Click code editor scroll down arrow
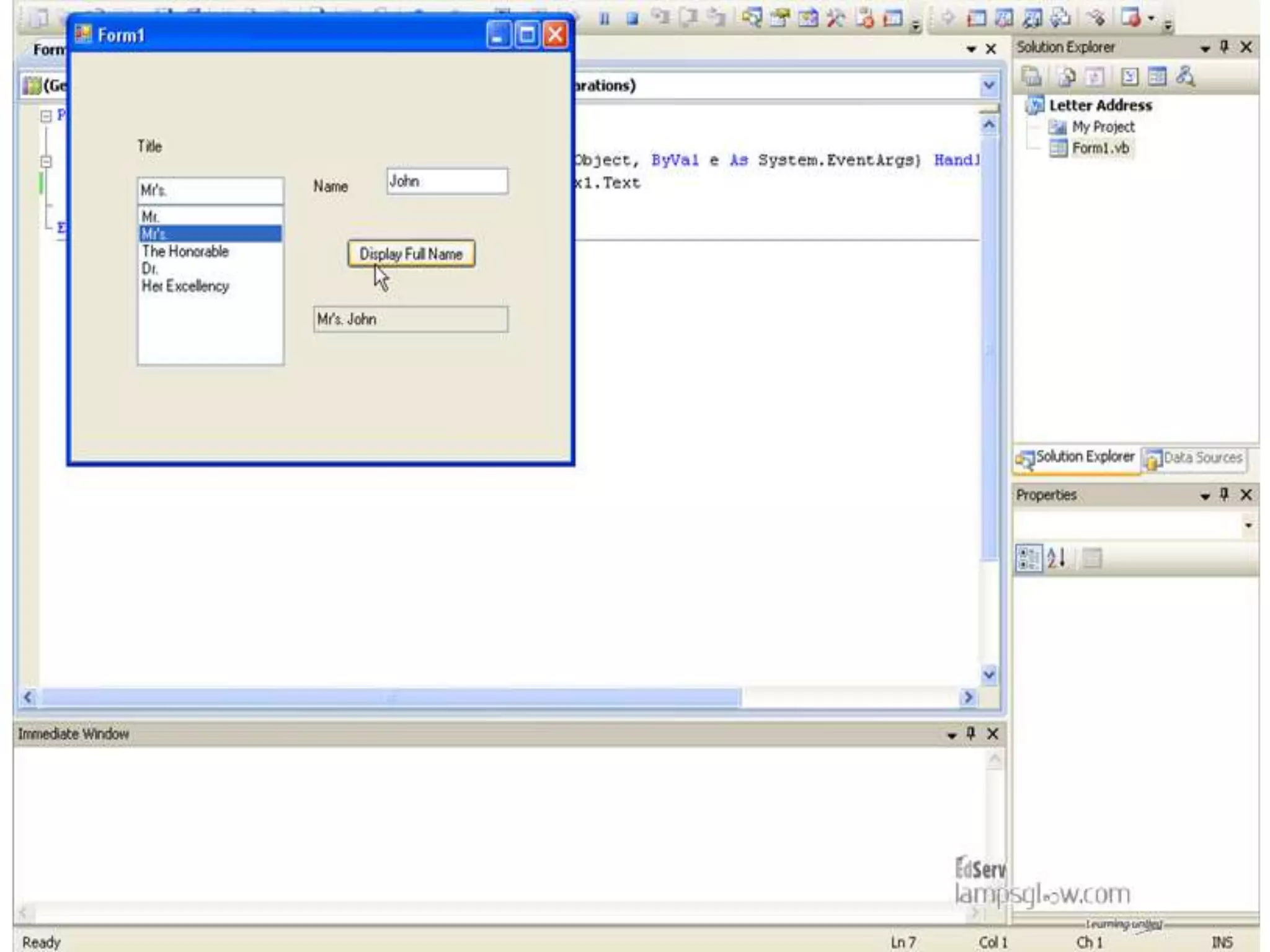Image resolution: width=1270 pixels, height=952 pixels. 989,674
